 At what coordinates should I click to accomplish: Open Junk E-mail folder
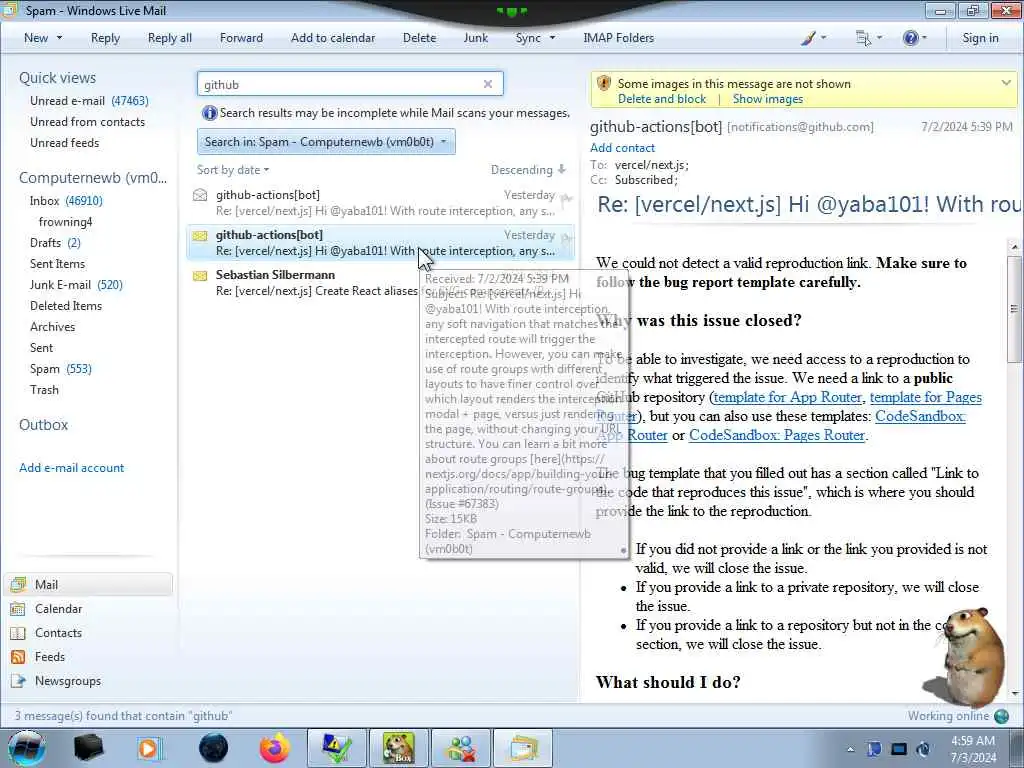(76, 284)
